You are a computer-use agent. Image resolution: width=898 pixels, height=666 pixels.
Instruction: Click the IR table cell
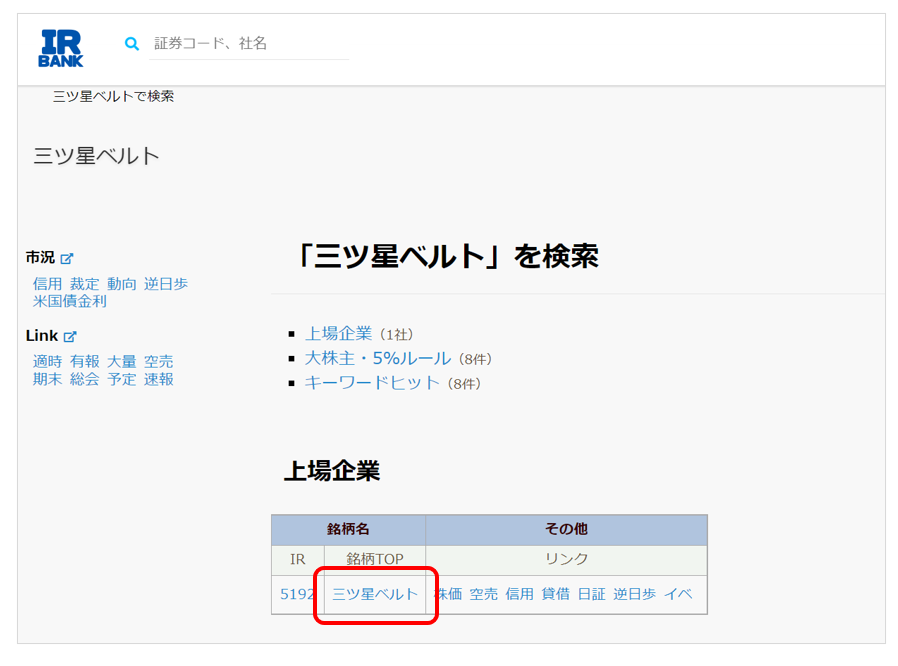tap(298, 559)
